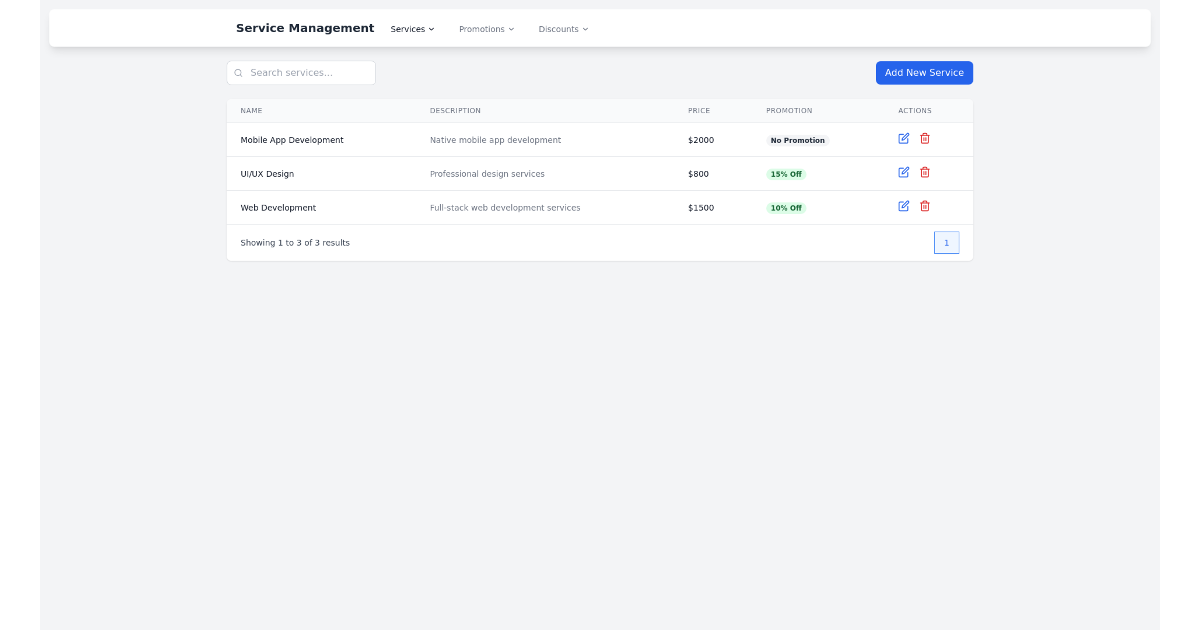This screenshot has width=1200, height=630.
Task: Select the NAME column header
Action: (251, 110)
